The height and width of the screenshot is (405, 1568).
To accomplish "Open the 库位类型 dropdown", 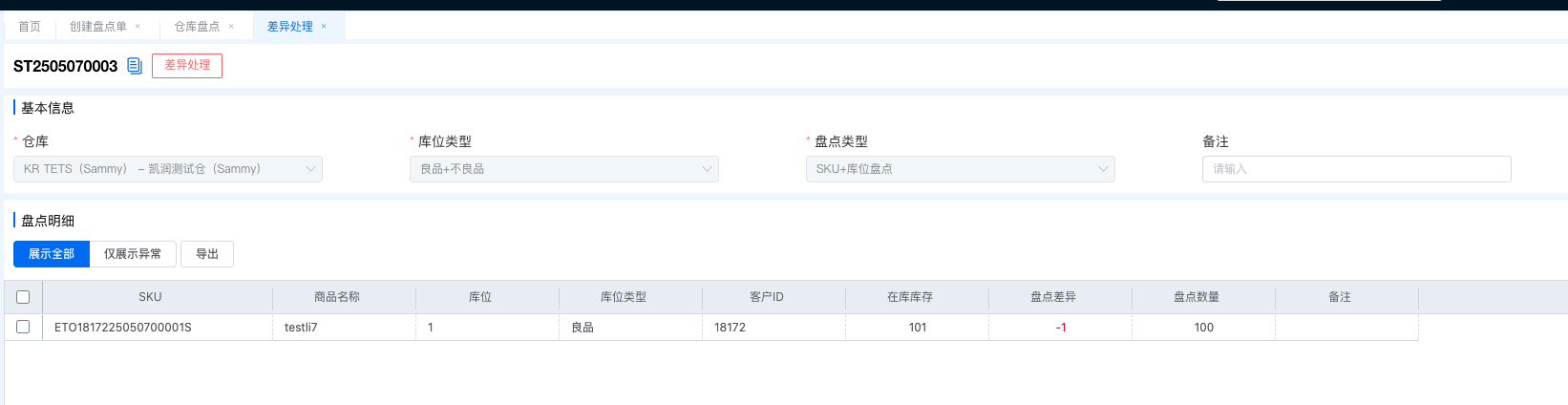I will [x=563, y=169].
